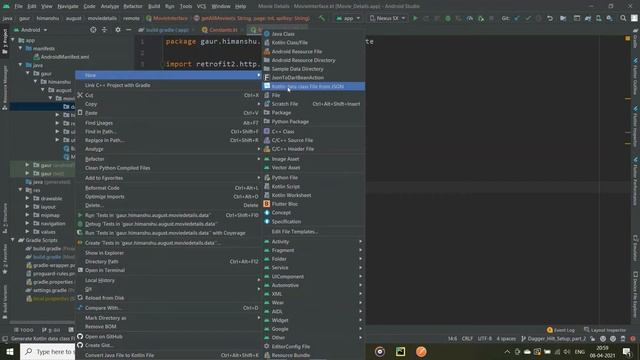Click the UTF-8 encoding indicator
Image resolution: width=640 pixels, height=360 pixels.
[485, 339]
